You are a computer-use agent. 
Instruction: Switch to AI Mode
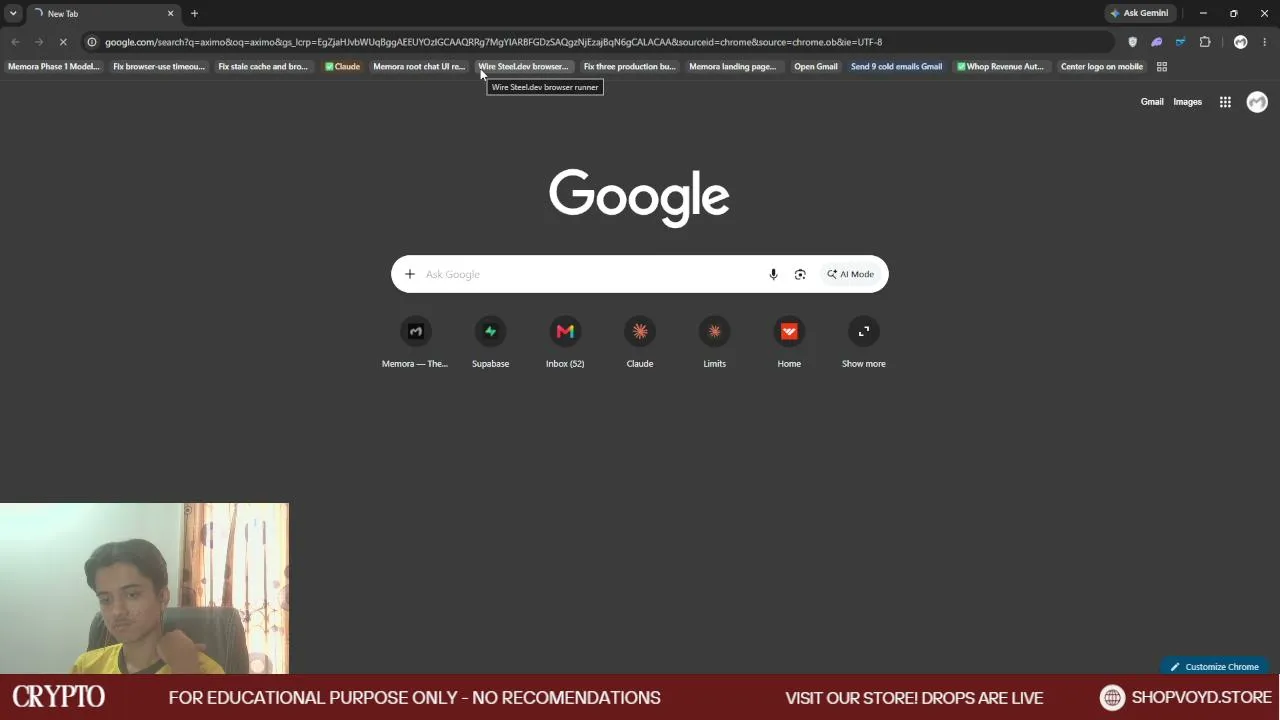[x=850, y=274]
